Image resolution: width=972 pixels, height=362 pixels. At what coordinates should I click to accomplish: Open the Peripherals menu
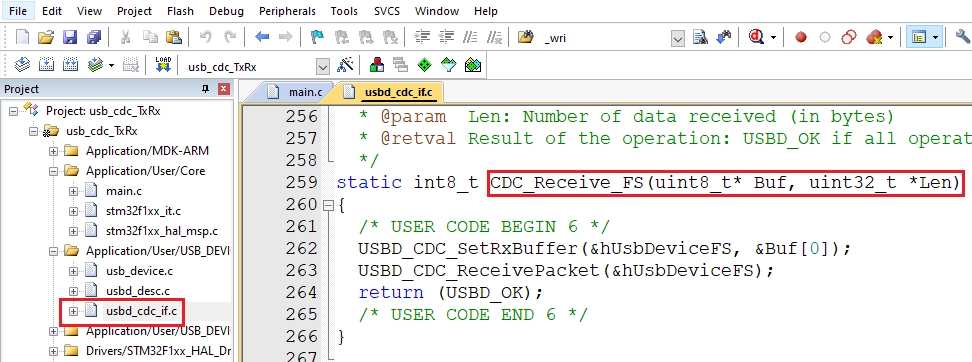tap(287, 11)
